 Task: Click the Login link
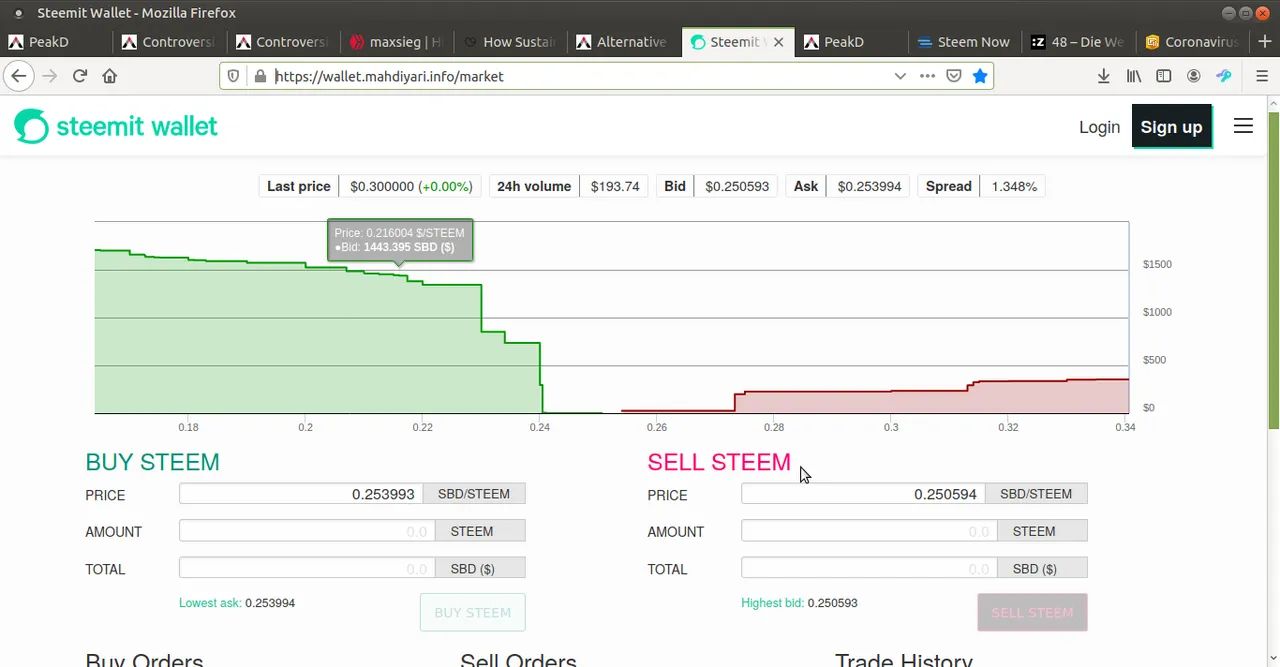pos(1099,127)
